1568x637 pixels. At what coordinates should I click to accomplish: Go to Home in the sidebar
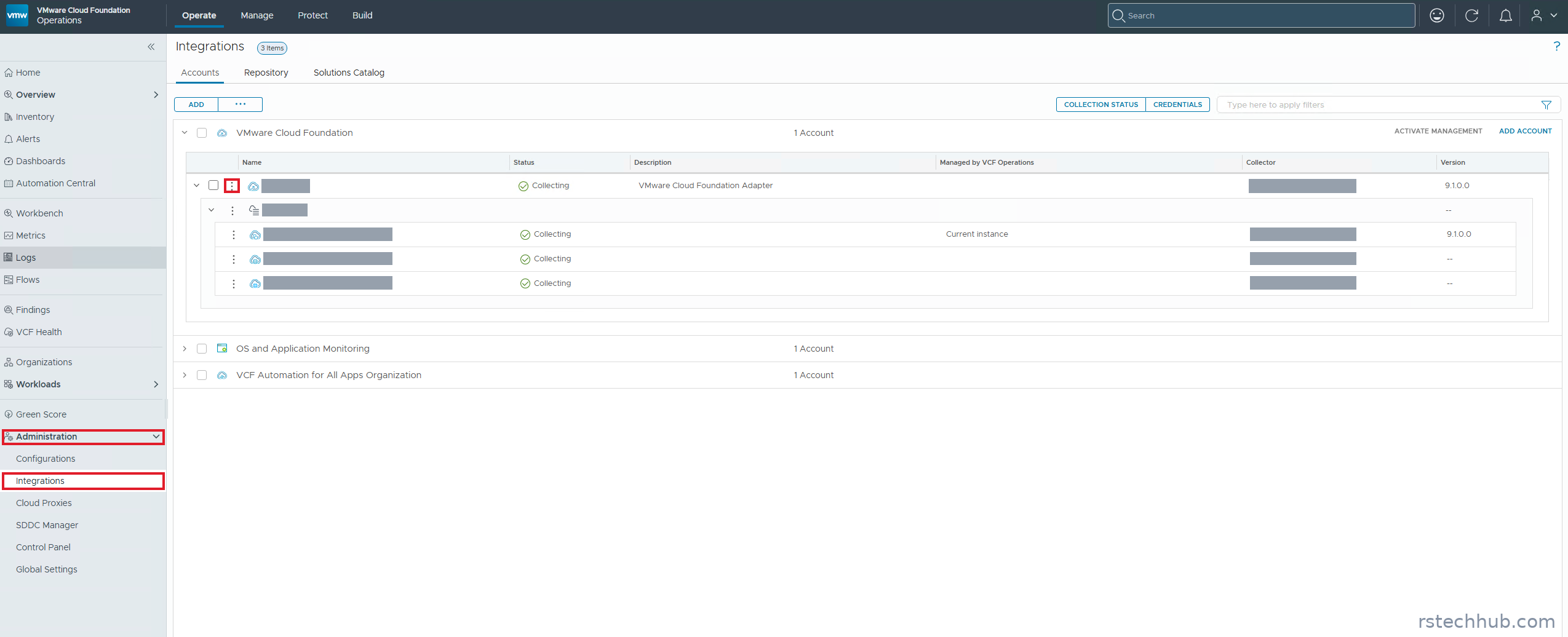(x=83, y=73)
